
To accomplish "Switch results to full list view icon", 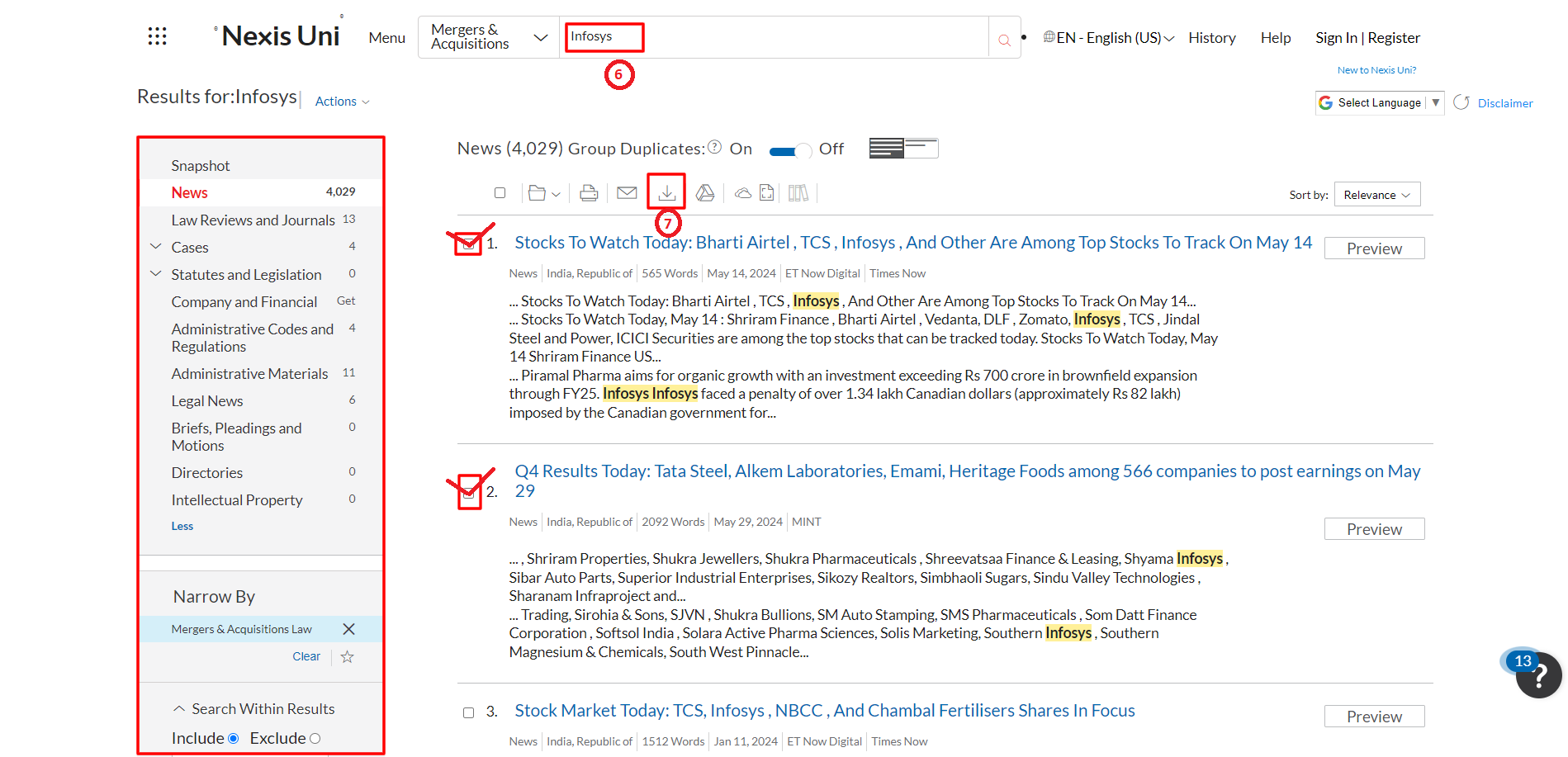I will (887, 148).
